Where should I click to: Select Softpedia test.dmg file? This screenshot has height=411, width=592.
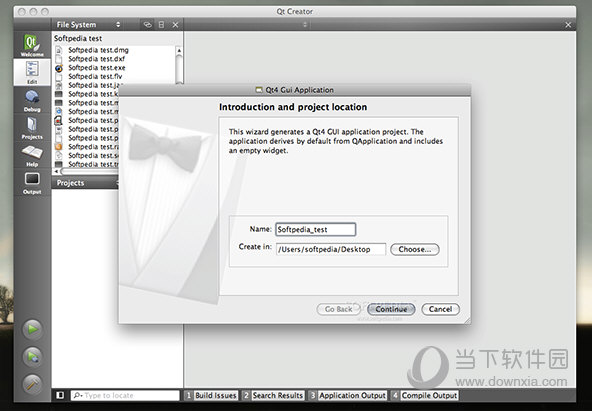tap(98, 50)
